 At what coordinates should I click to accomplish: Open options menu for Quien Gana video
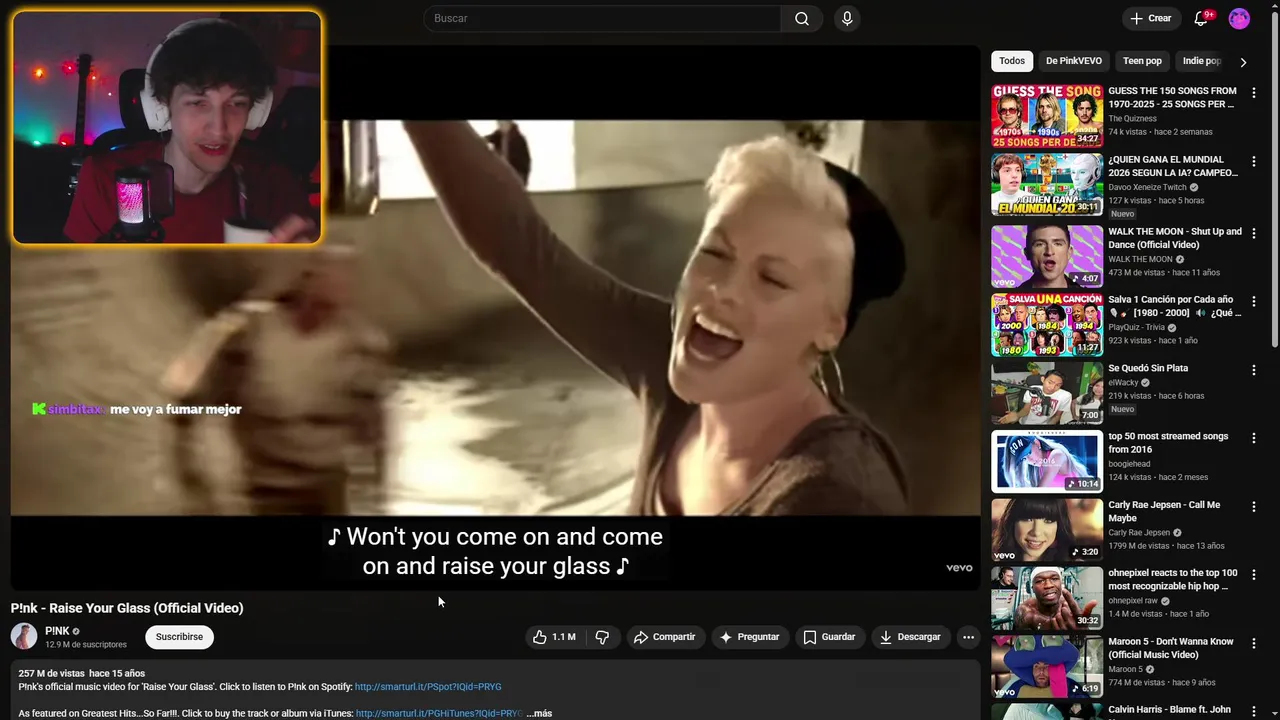[x=1254, y=161]
